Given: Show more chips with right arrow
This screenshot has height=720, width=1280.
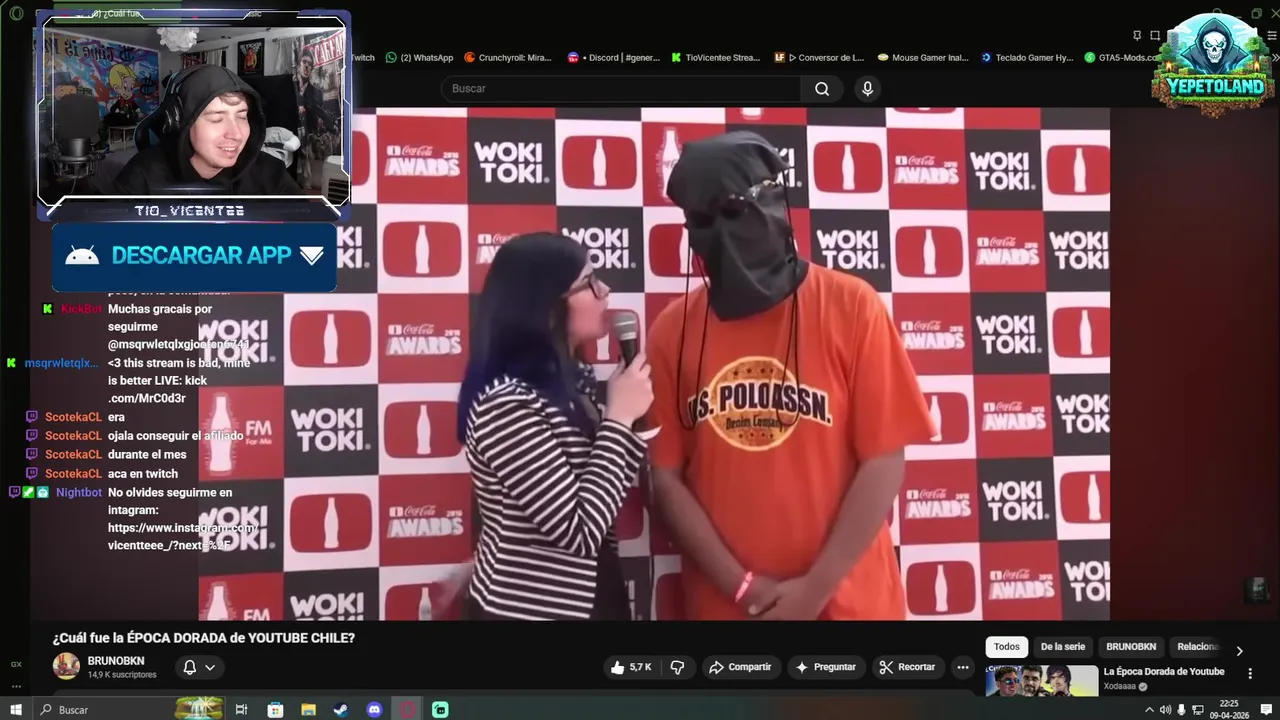Looking at the screenshot, I should (1239, 651).
